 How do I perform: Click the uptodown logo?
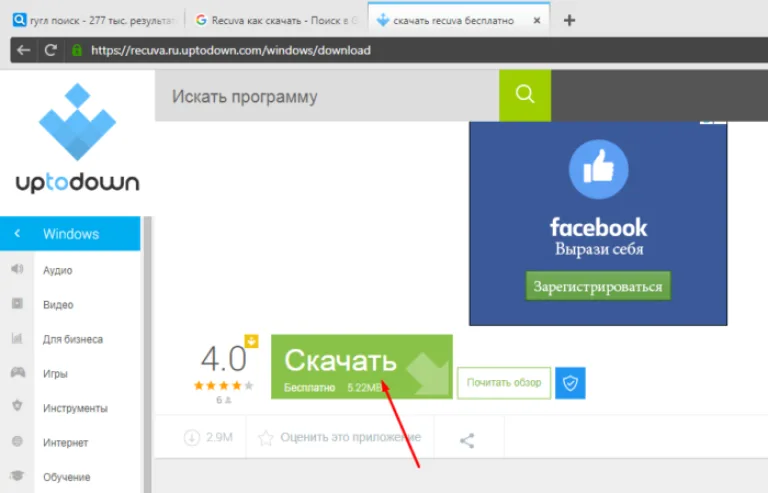click(x=77, y=139)
